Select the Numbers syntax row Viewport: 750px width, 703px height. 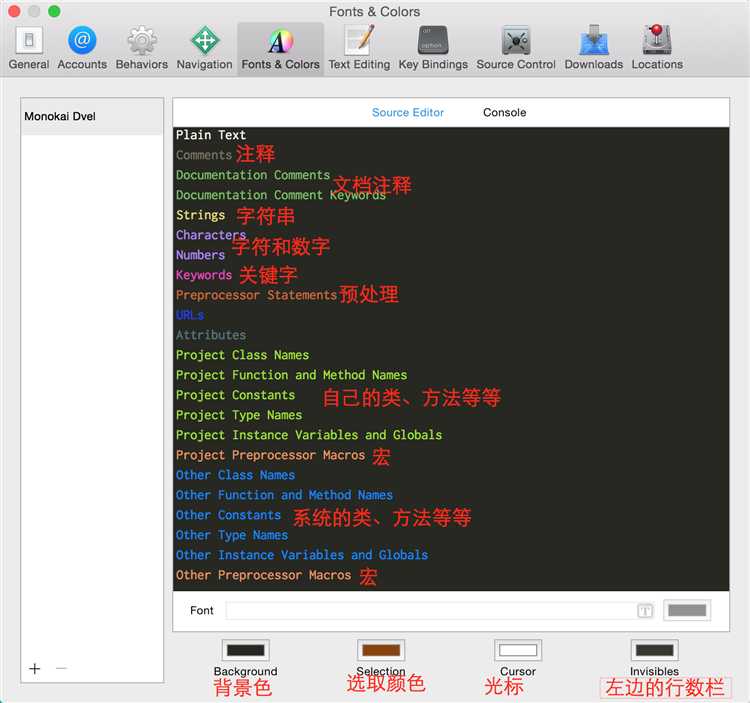[x=451, y=255]
